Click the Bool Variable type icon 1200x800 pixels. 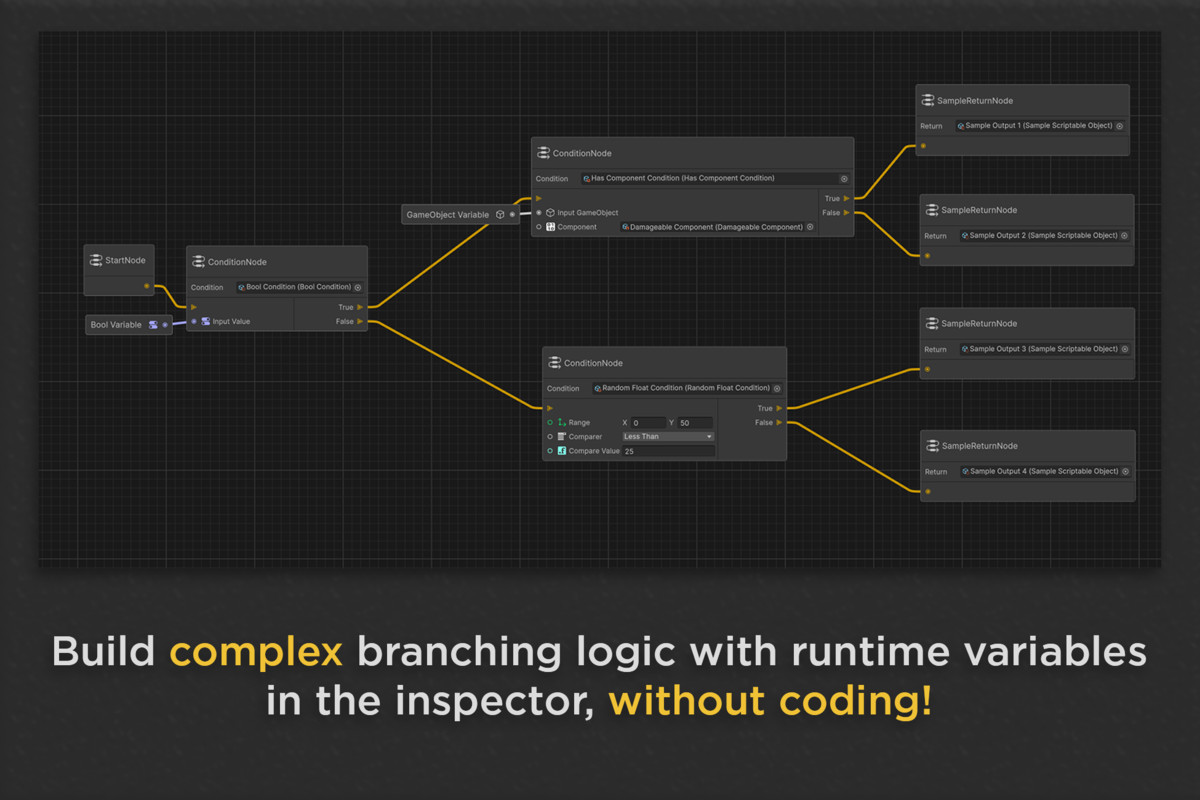153,325
